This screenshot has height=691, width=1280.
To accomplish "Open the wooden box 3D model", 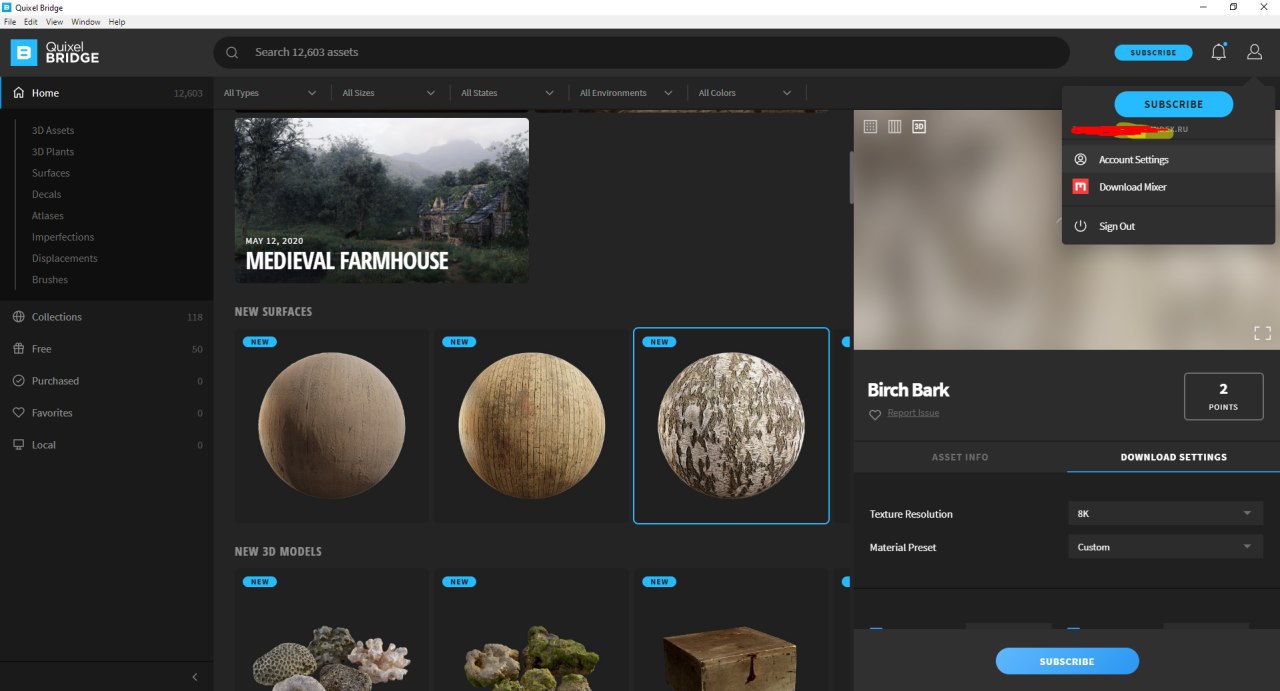I will point(731,630).
